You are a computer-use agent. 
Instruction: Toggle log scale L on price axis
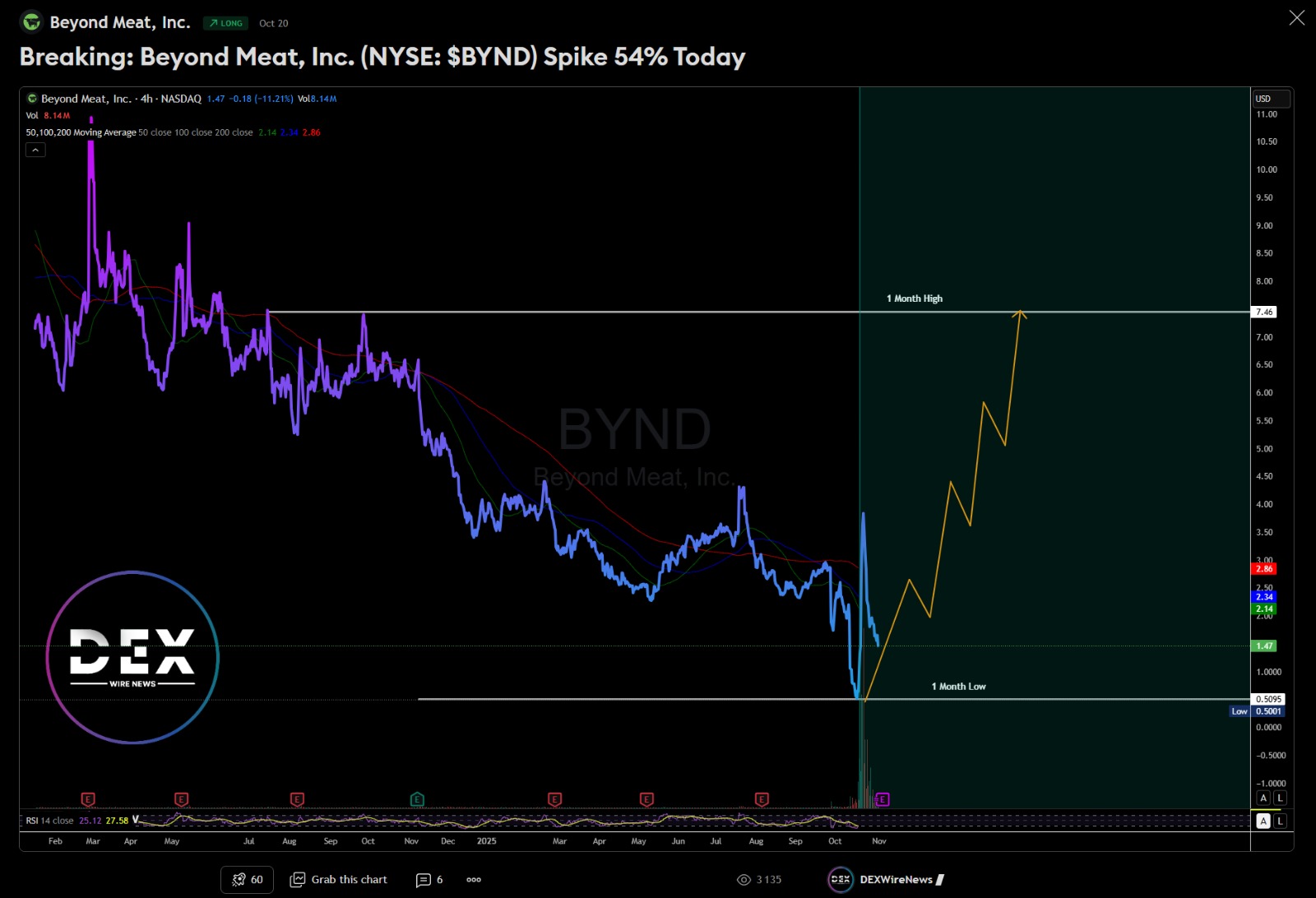coord(1281,798)
